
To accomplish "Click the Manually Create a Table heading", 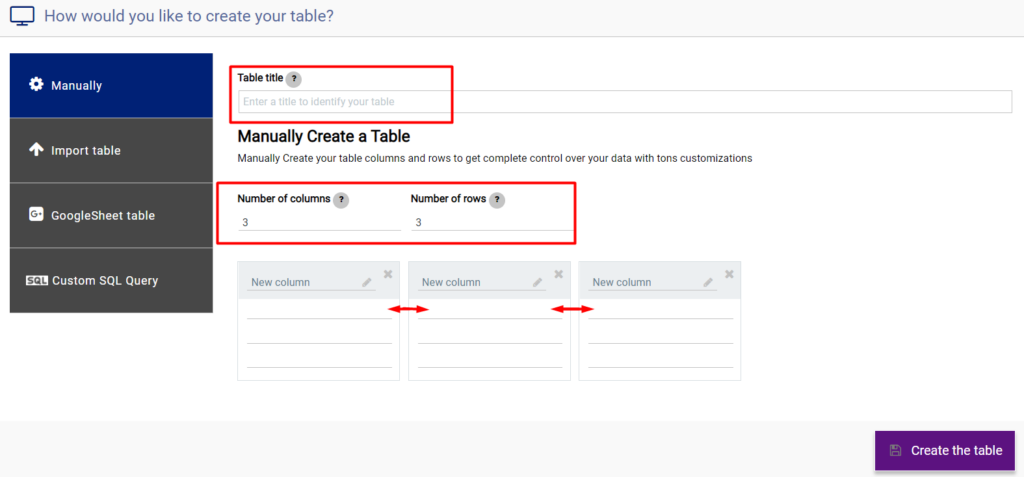I will point(324,137).
